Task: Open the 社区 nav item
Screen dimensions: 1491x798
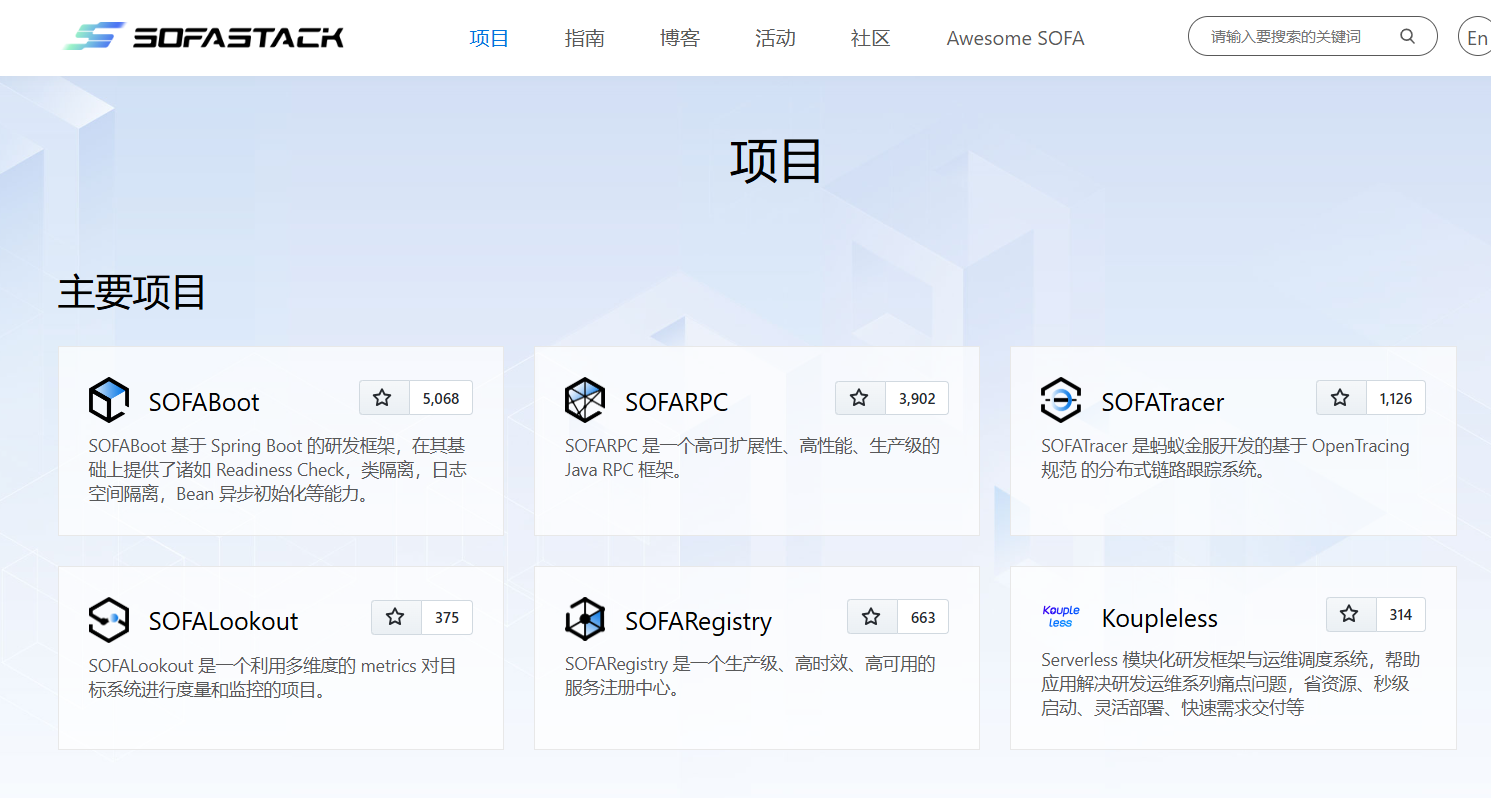Action: pos(871,38)
